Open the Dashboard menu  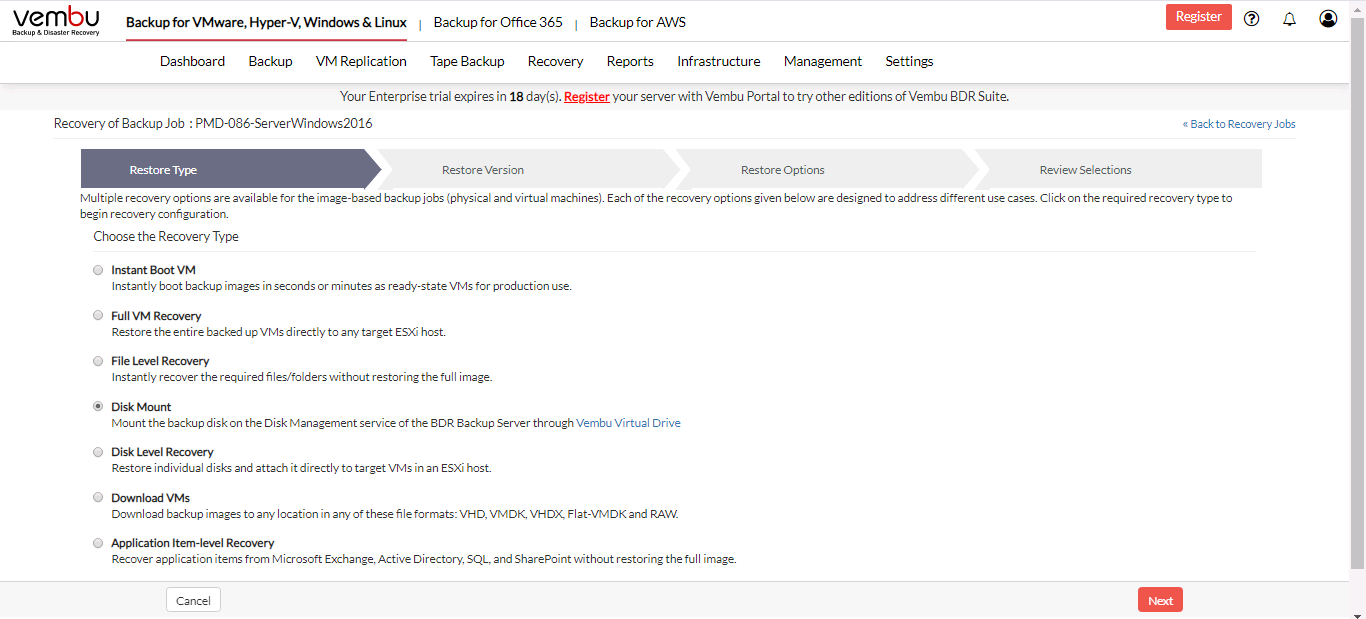click(192, 61)
